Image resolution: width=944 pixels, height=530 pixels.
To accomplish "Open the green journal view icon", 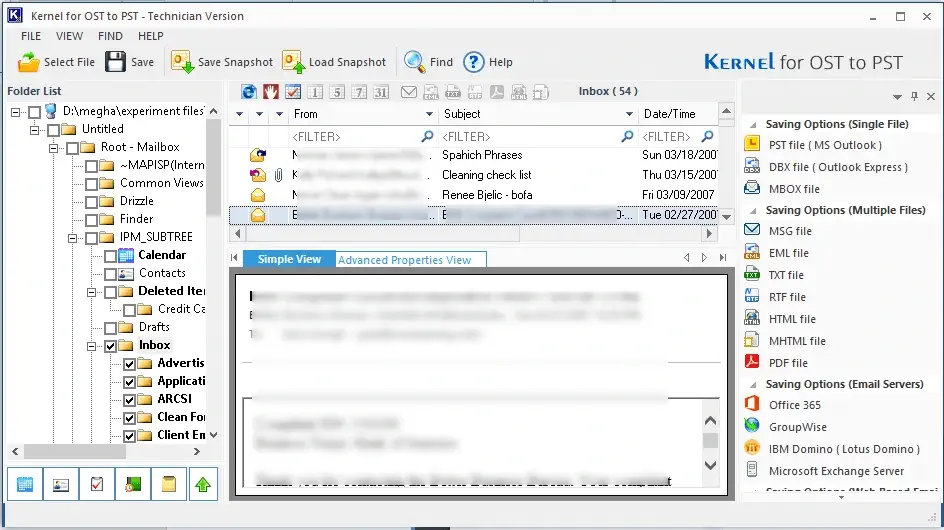I will tap(133, 484).
